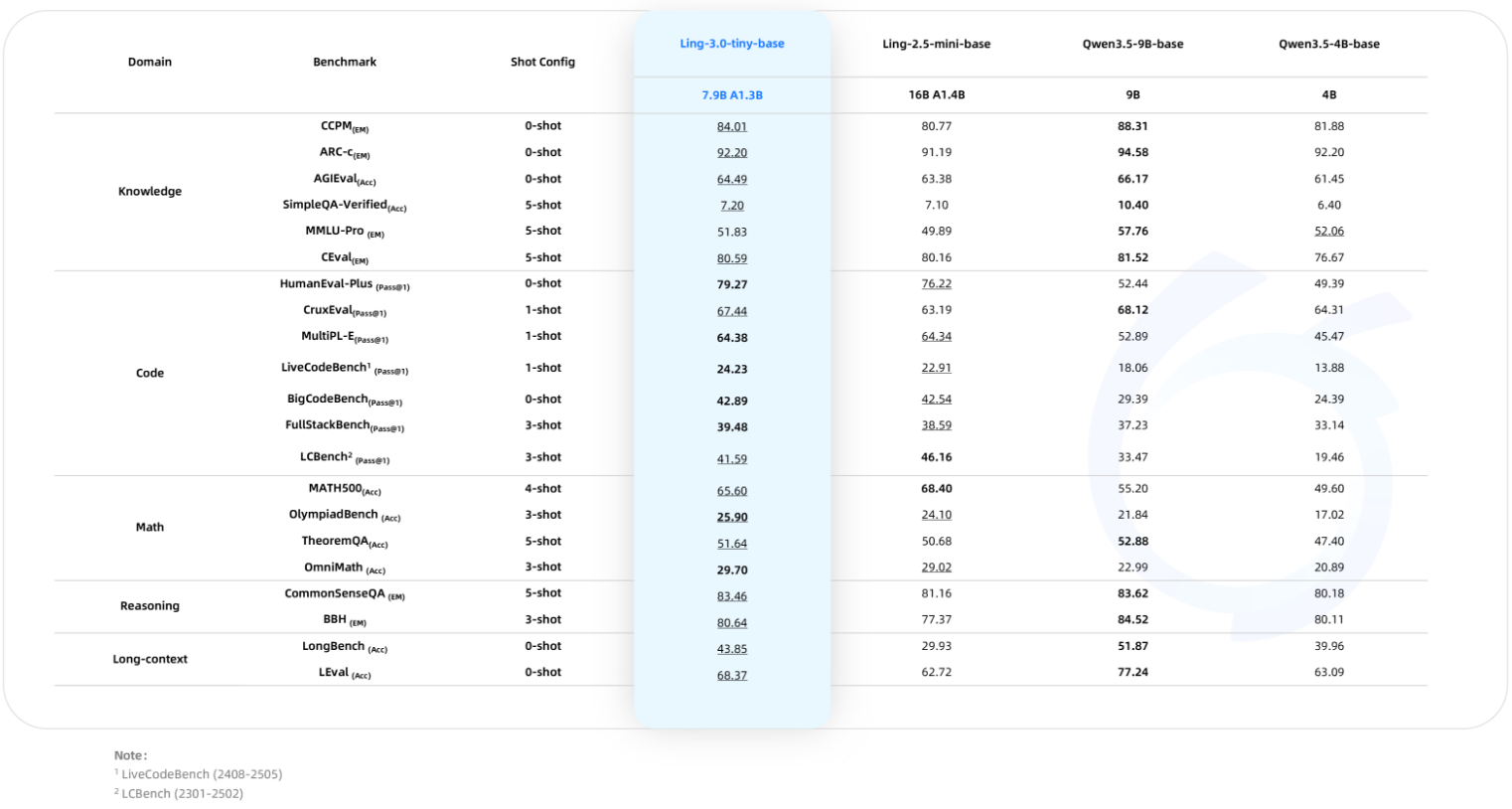Image resolution: width=1512 pixels, height=809 pixels.
Task: Select the Long-context domain label
Action: coord(150,659)
